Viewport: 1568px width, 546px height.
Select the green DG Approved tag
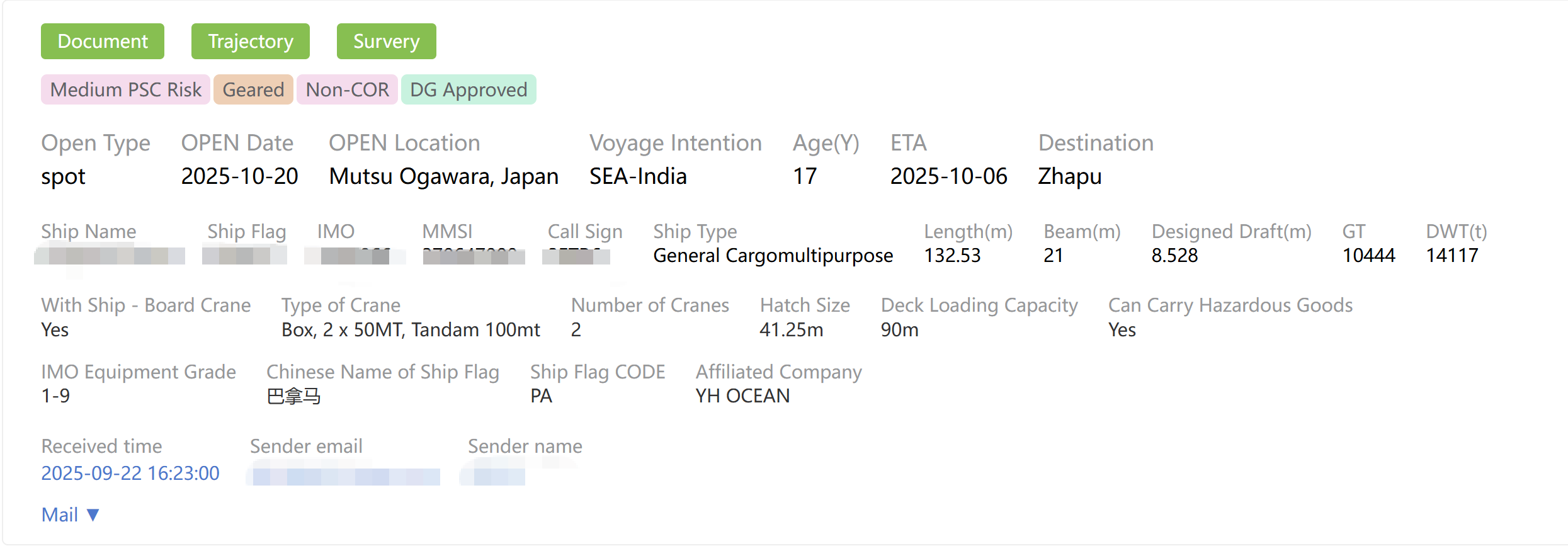[x=469, y=89]
